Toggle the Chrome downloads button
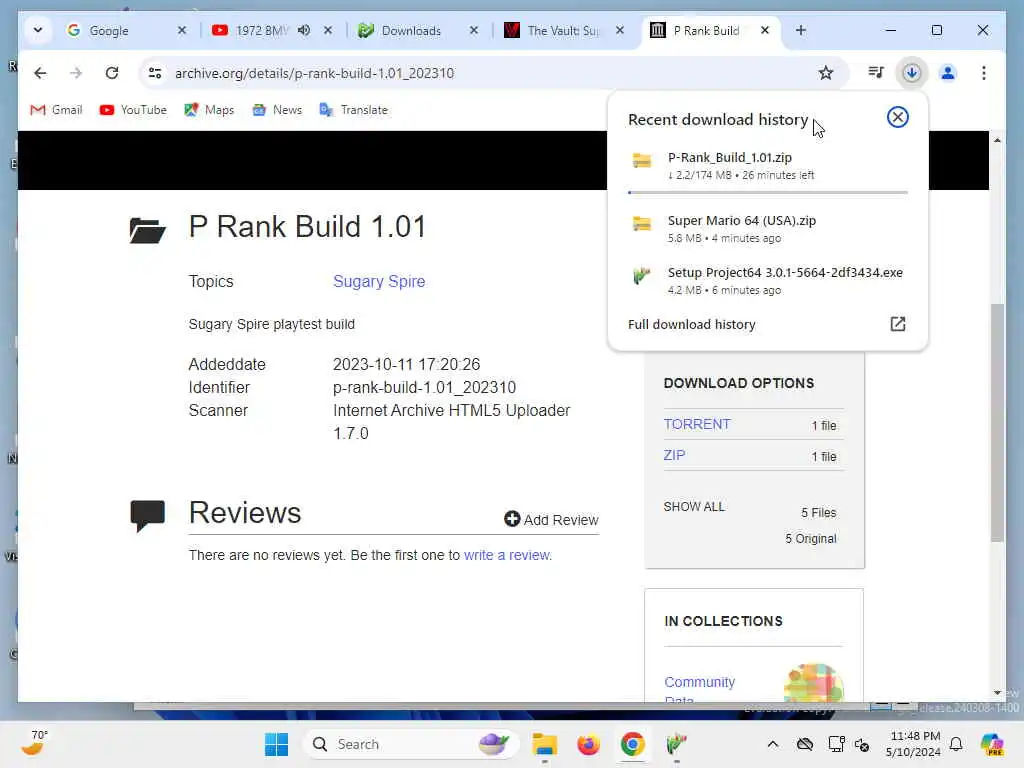Screen dimensions: 1024x768 tap(912, 72)
